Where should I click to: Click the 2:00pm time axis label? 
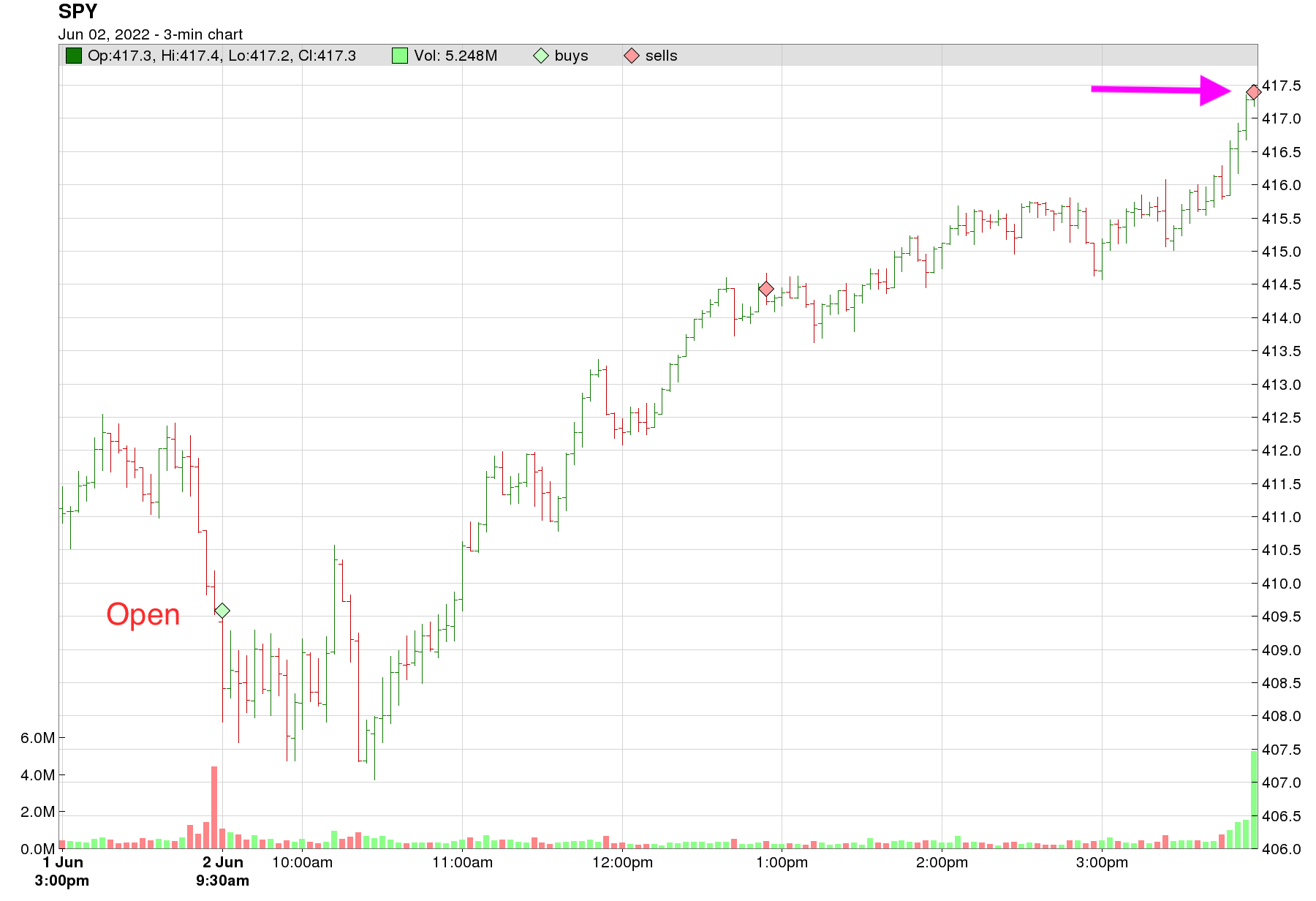point(942,862)
